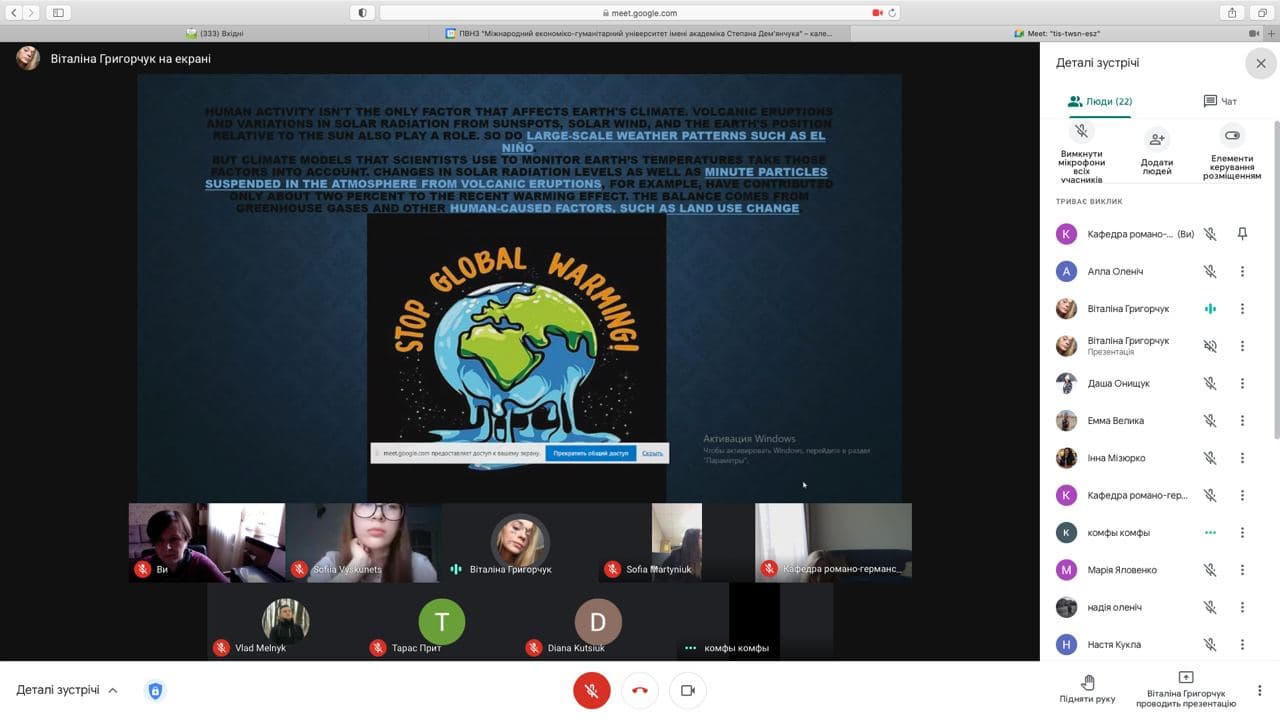Click muted mic icon for Інна Мізюрко
Screen dimensions: 1280x720
1210,458
